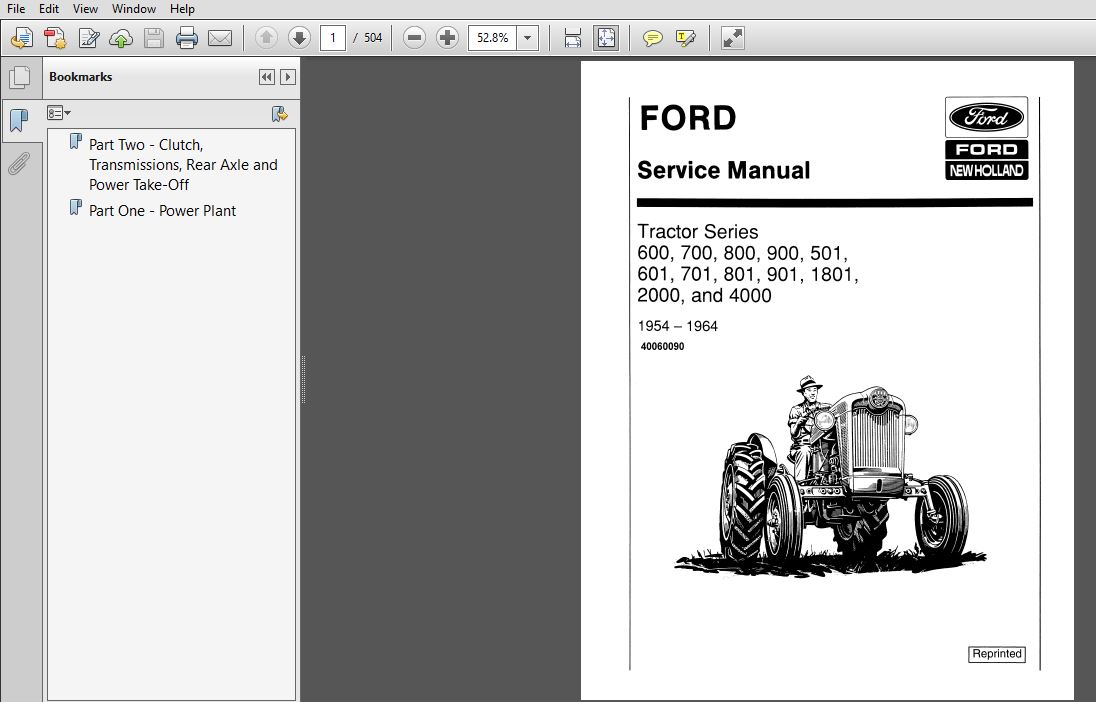Open the Edit menu
Viewport: 1096px width, 702px height.
48,9
